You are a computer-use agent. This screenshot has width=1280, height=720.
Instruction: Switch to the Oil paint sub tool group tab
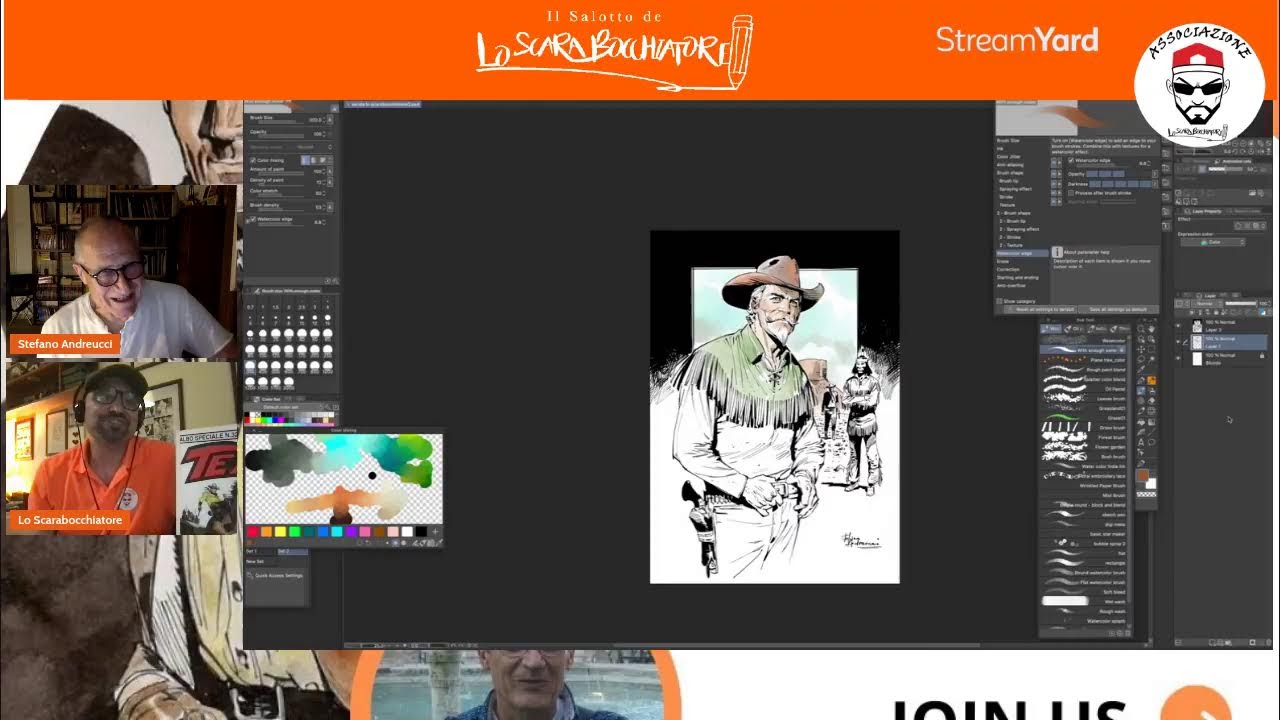[x=1073, y=329]
